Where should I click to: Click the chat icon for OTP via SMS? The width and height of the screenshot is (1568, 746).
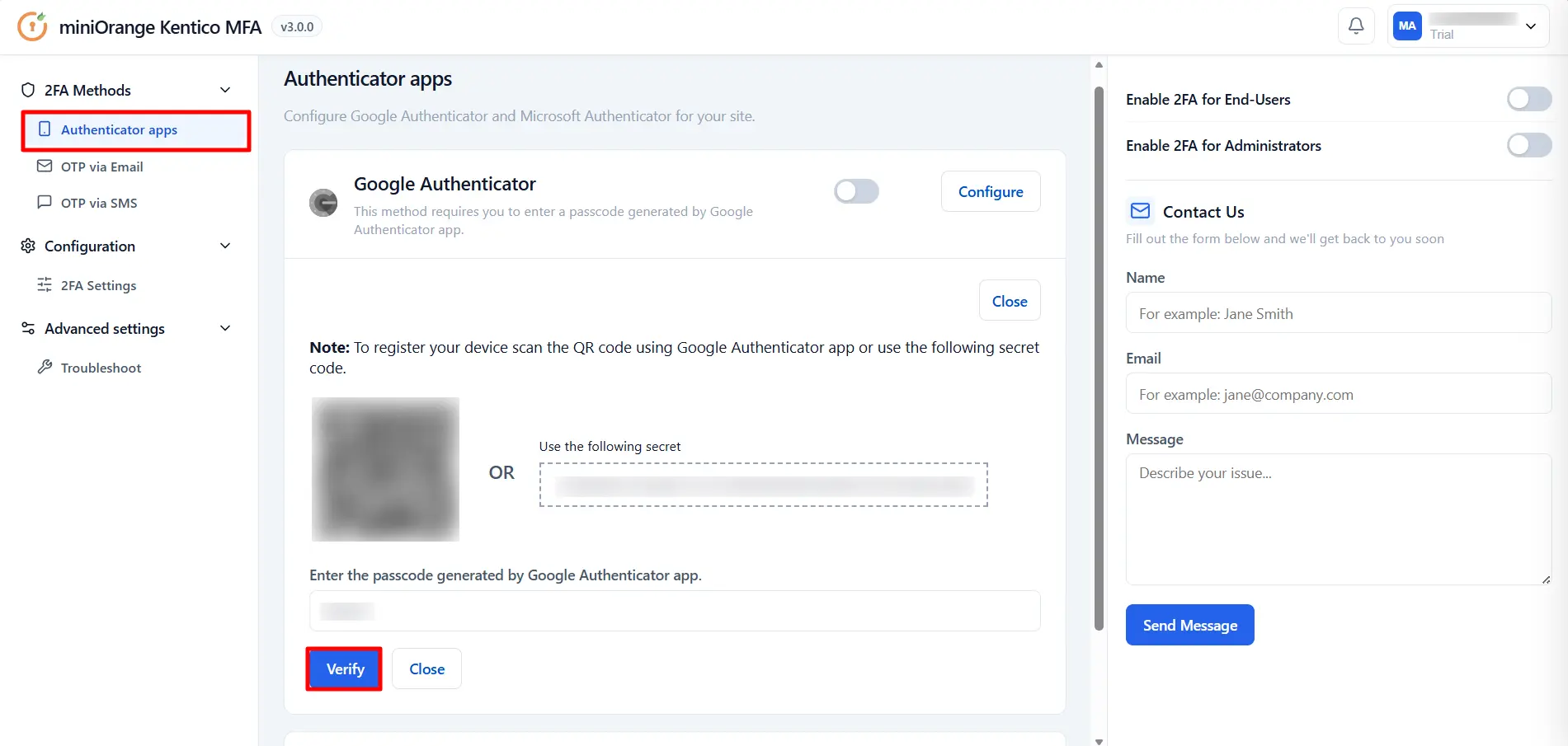coord(45,202)
